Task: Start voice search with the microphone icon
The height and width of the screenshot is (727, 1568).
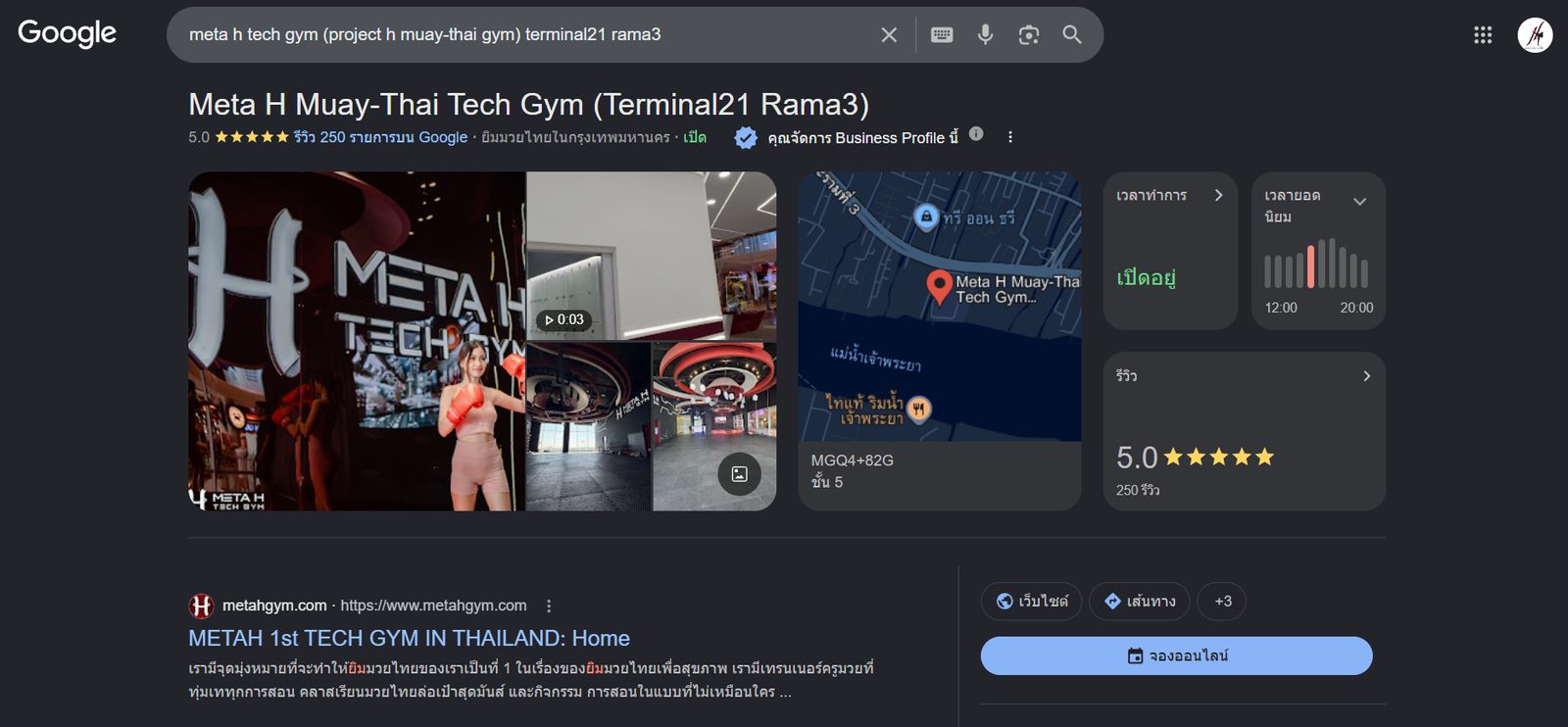Action: point(985,35)
